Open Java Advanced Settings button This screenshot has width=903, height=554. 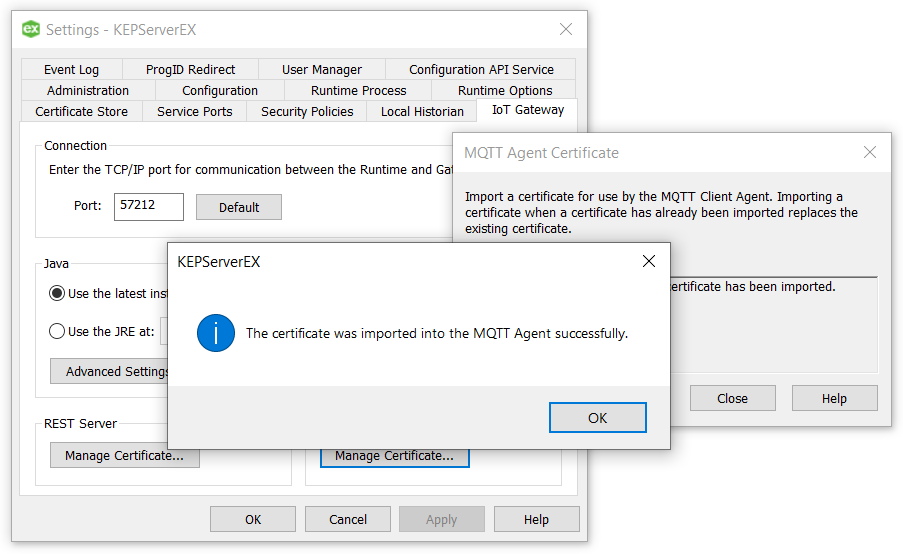(109, 371)
